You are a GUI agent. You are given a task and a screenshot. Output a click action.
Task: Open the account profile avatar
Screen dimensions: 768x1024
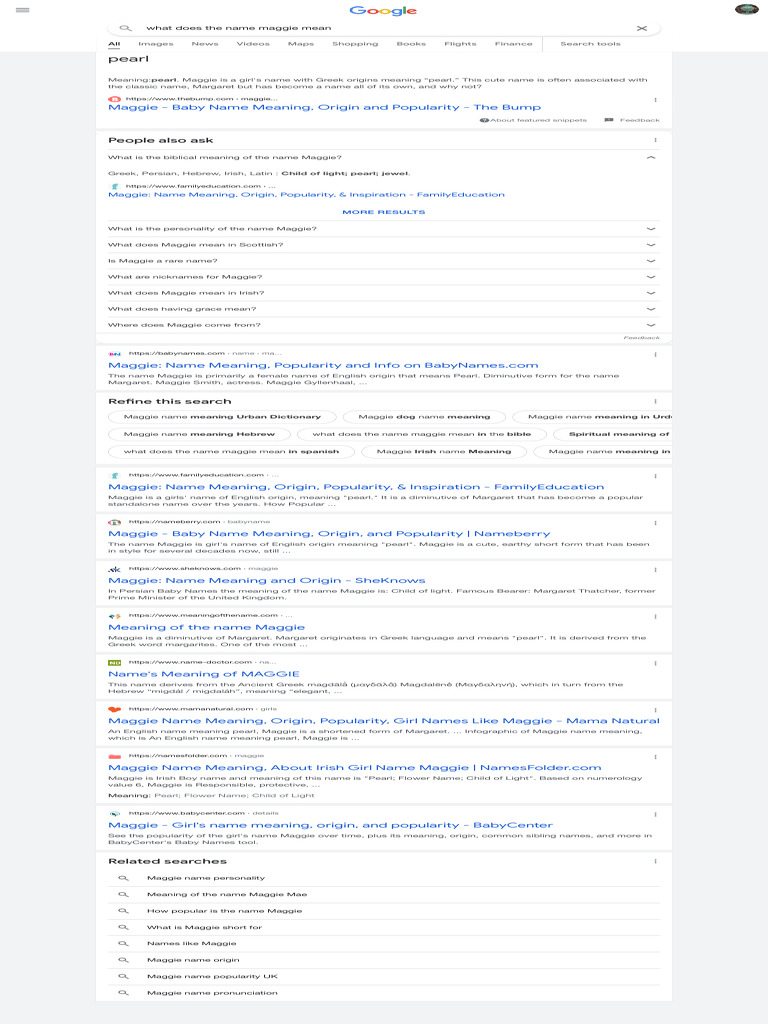pos(746,9)
